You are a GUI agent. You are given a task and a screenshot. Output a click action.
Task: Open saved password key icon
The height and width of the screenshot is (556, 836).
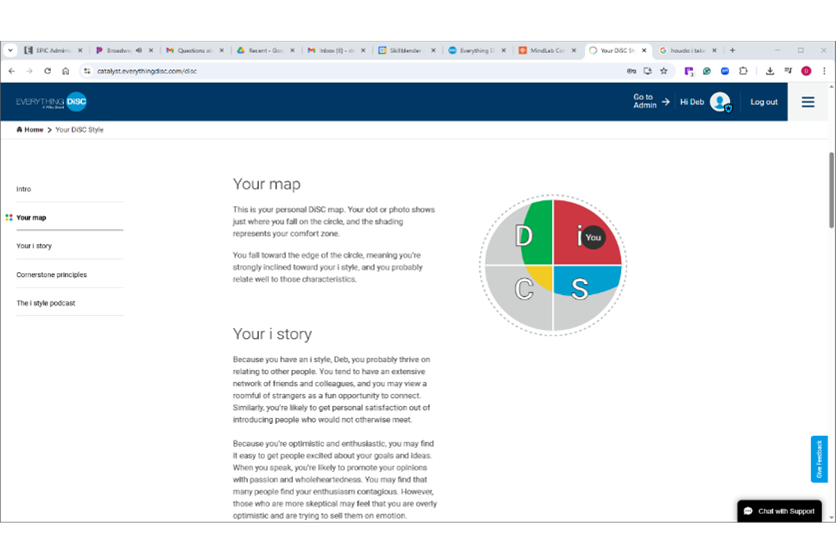(x=631, y=71)
